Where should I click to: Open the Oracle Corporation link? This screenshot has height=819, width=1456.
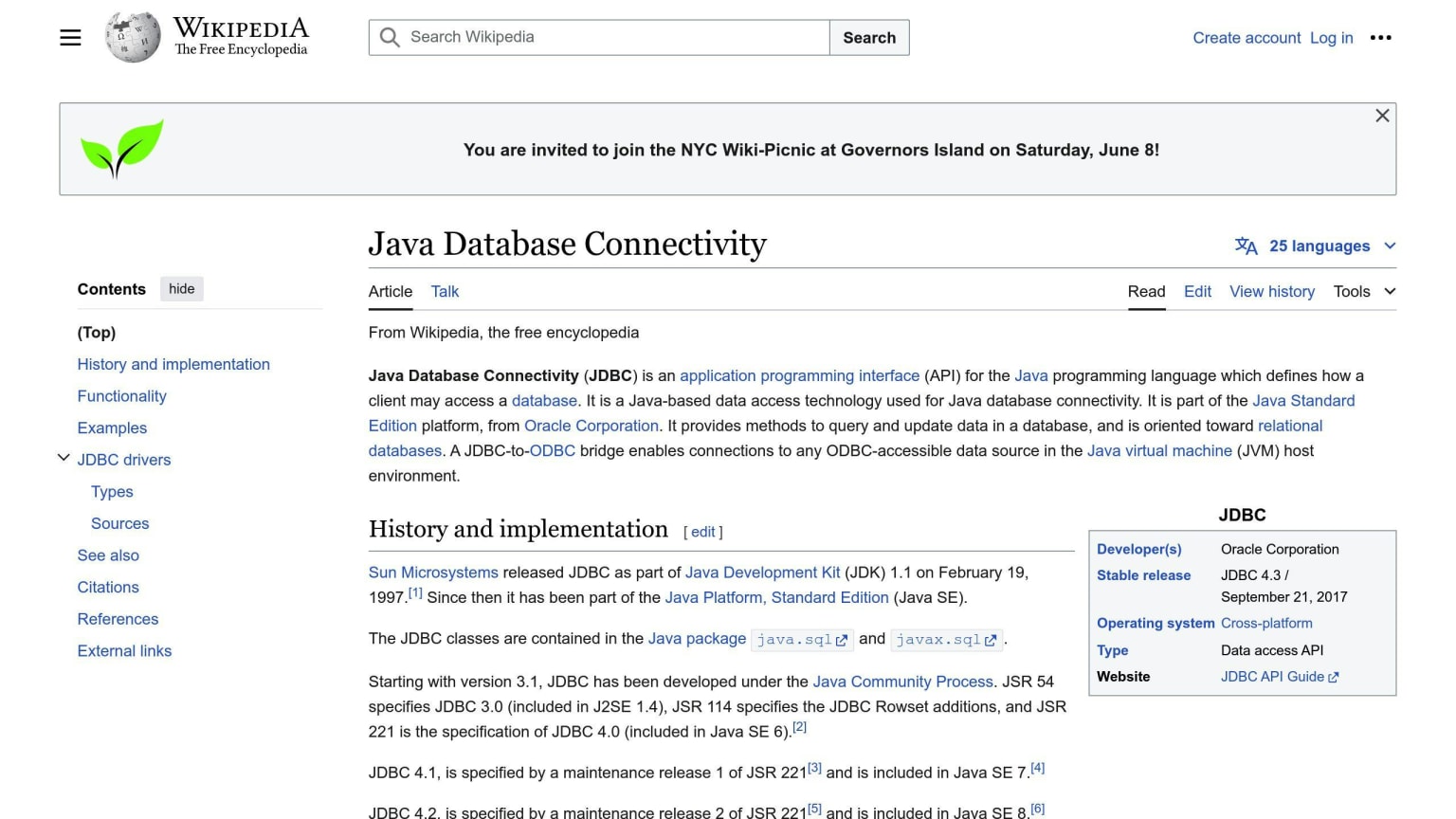[591, 427]
